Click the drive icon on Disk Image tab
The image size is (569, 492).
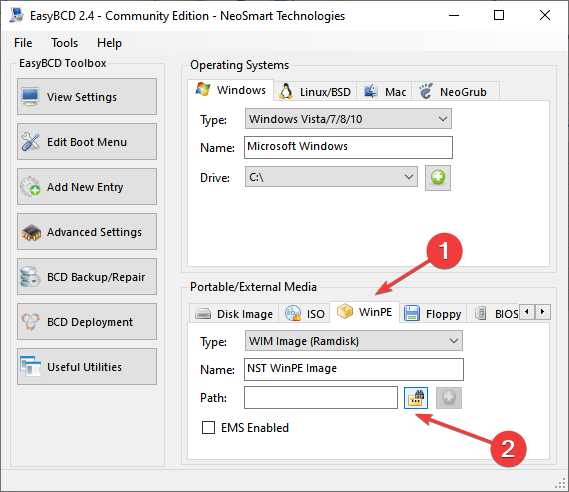[203, 313]
